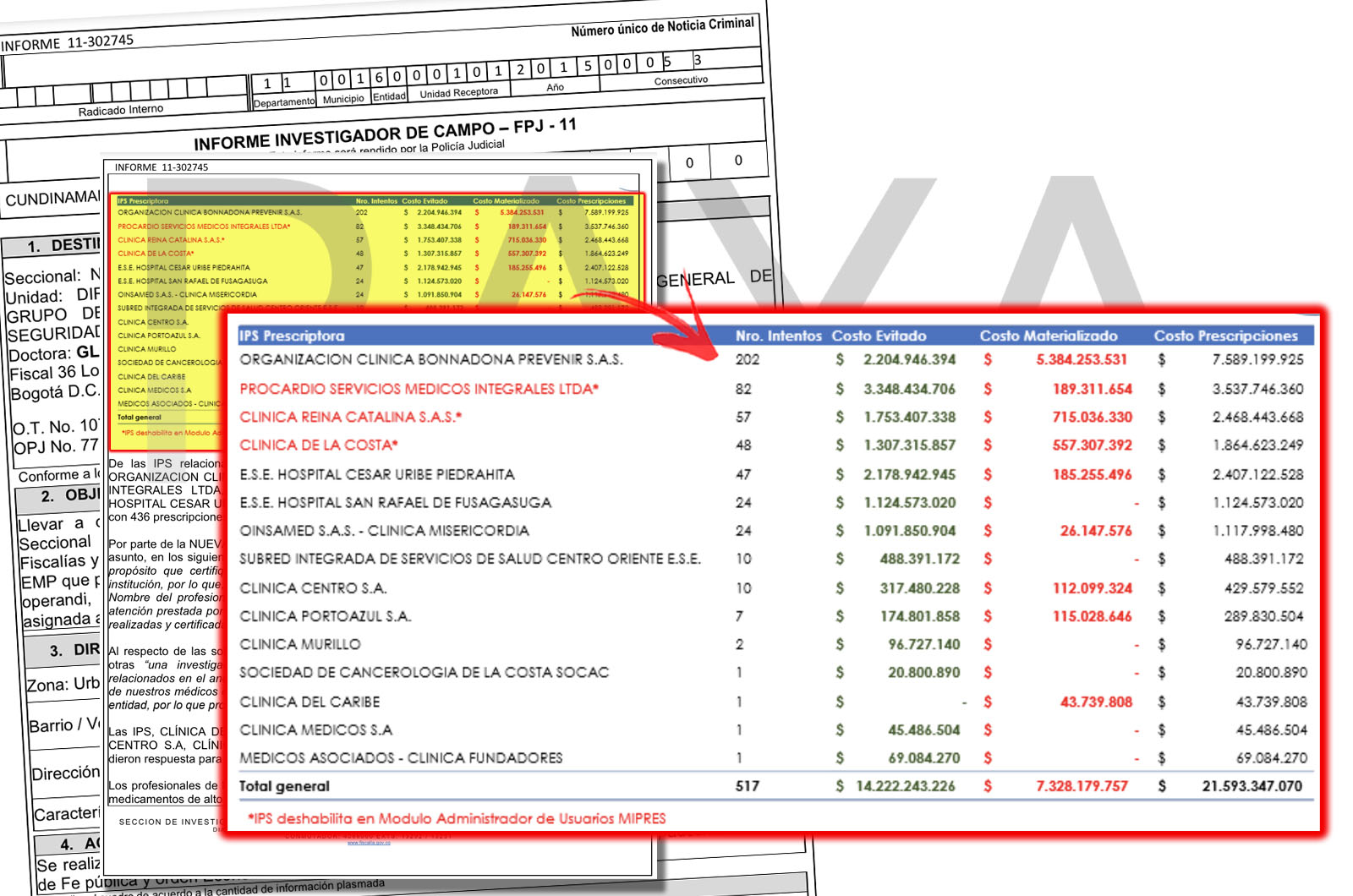
Task: Select red '115.028.646' in enlarged table
Action: pyautogui.click(x=1093, y=615)
